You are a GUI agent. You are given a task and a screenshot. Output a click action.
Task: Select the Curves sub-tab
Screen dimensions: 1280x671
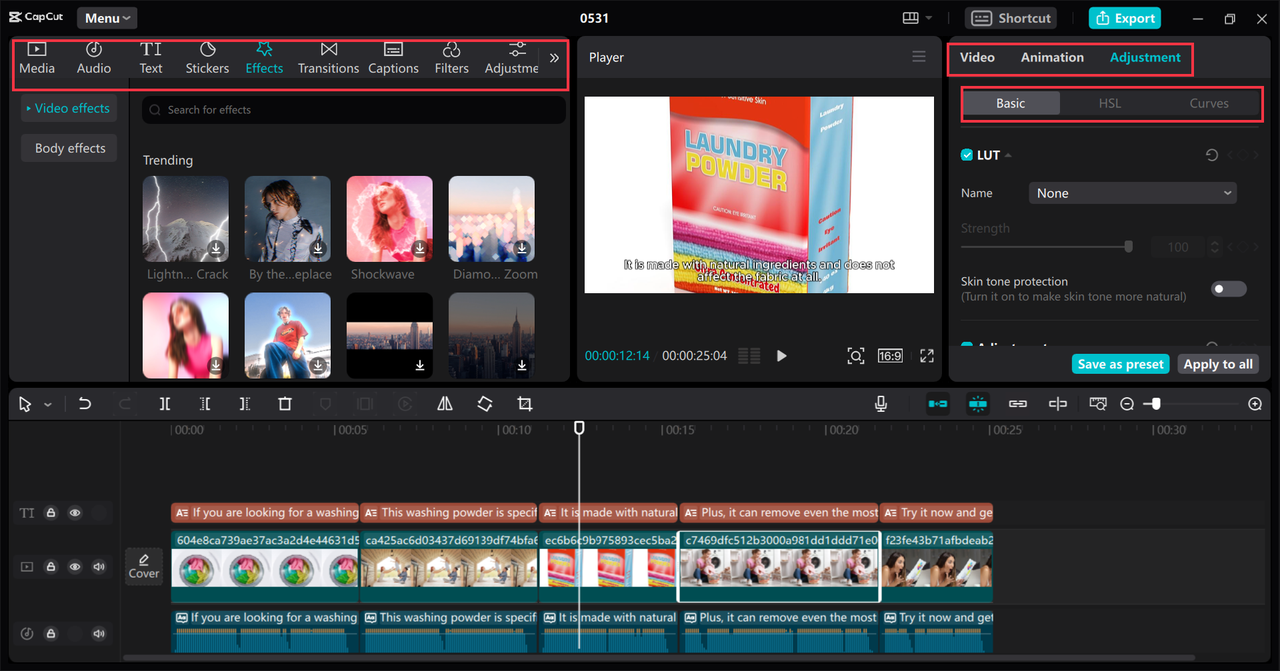click(1209, 103)
